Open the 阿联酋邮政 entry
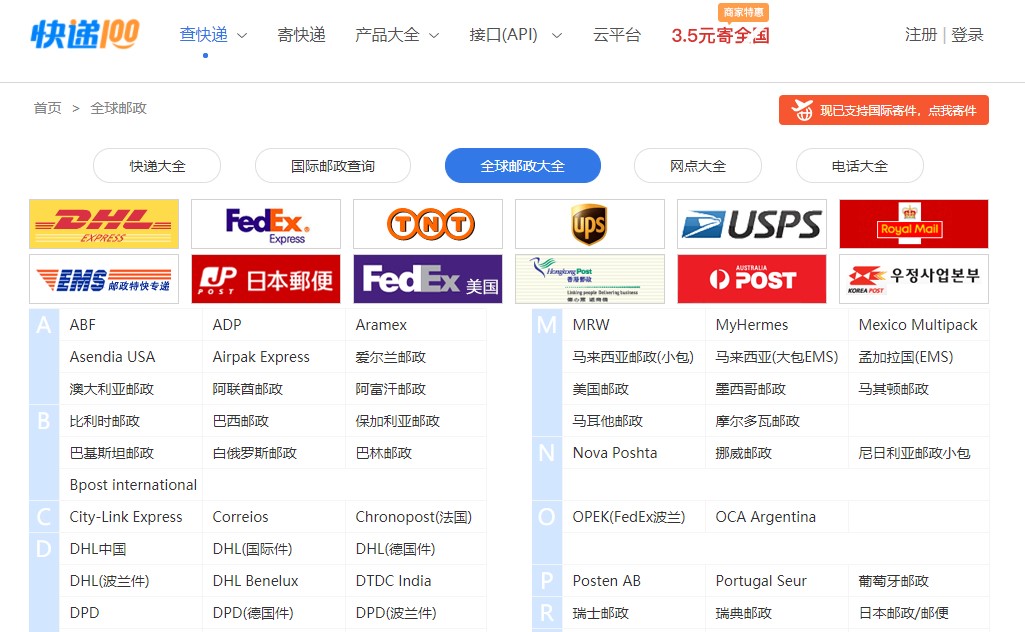The image size is (1025, 632). (248, 389)
